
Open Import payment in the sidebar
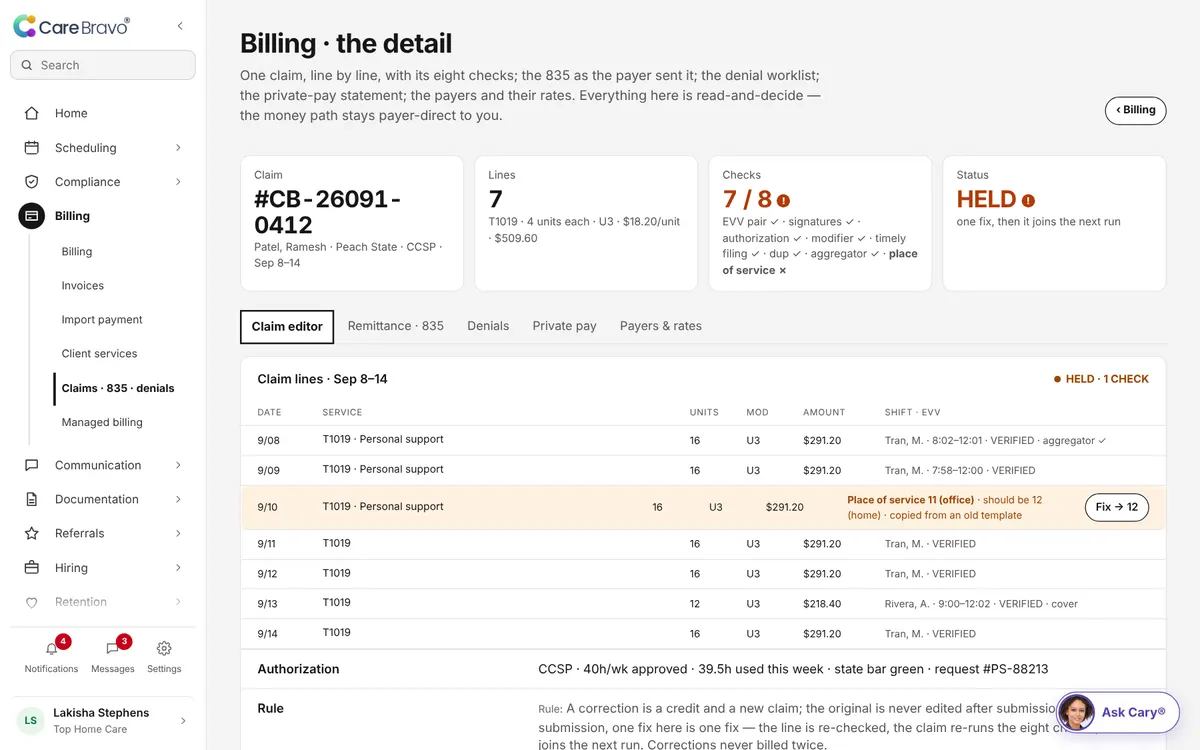(x=102, y=320)
